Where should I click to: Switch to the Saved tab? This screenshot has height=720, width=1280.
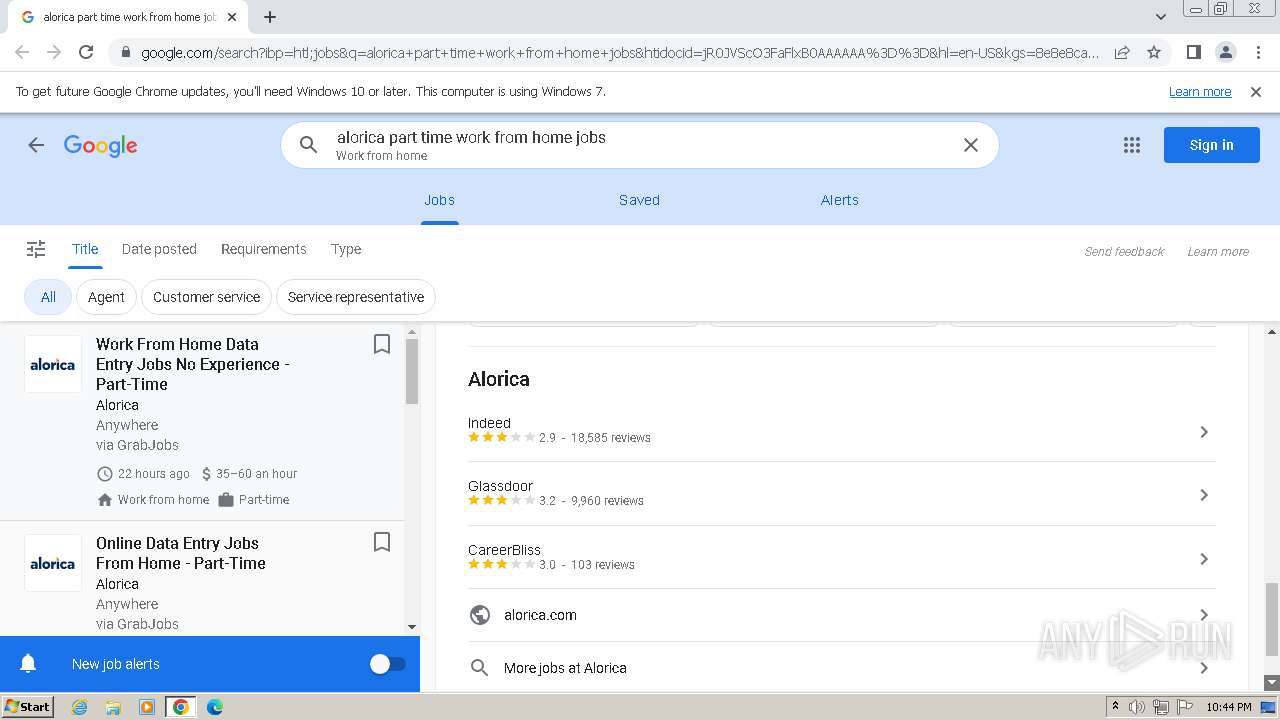point(639,200)
